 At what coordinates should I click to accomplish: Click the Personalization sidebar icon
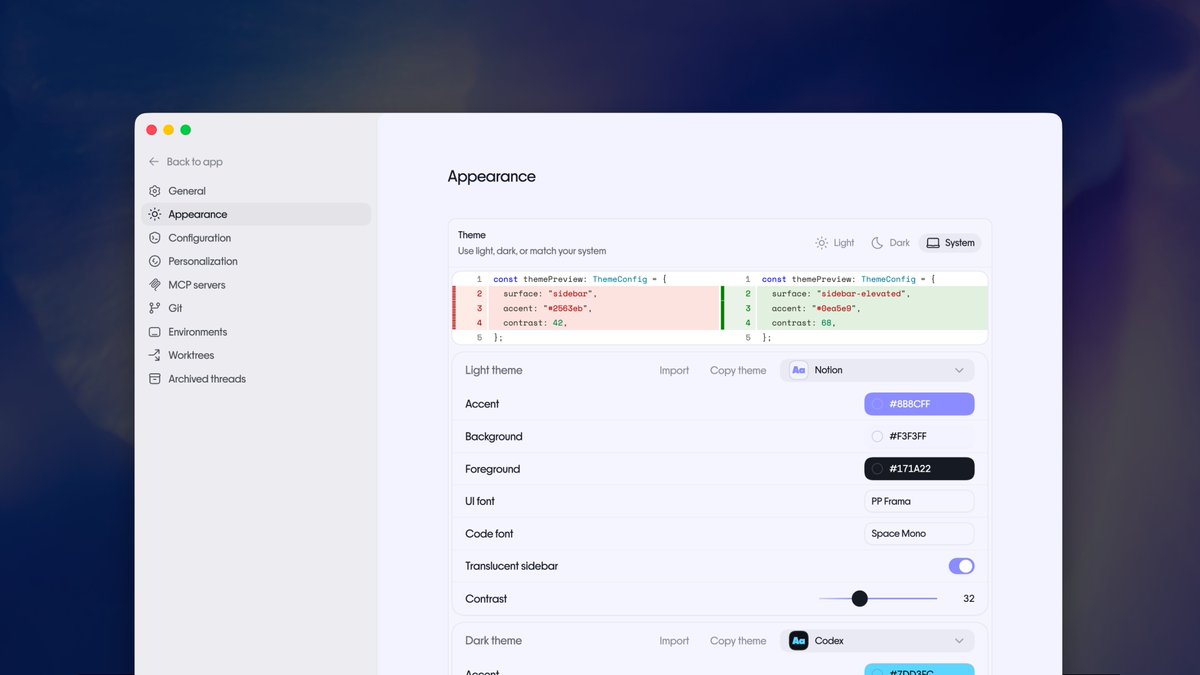click(x=155, y=261)
